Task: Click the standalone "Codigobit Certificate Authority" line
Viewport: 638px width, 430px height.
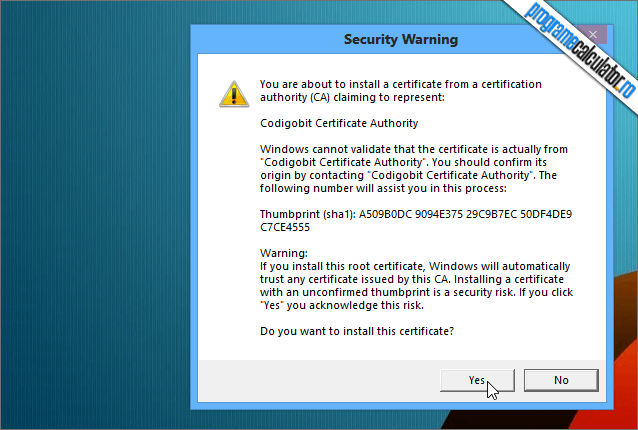Action: 339,123
